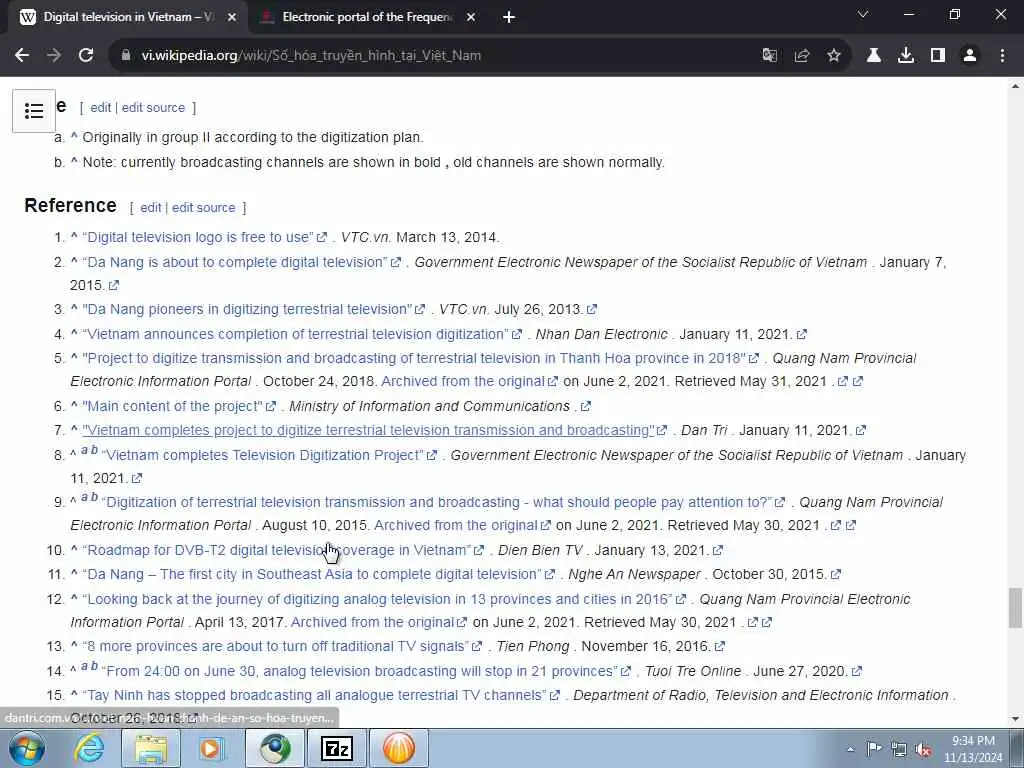Click external icon after Ministry of Information and Communications

(586, 406)
